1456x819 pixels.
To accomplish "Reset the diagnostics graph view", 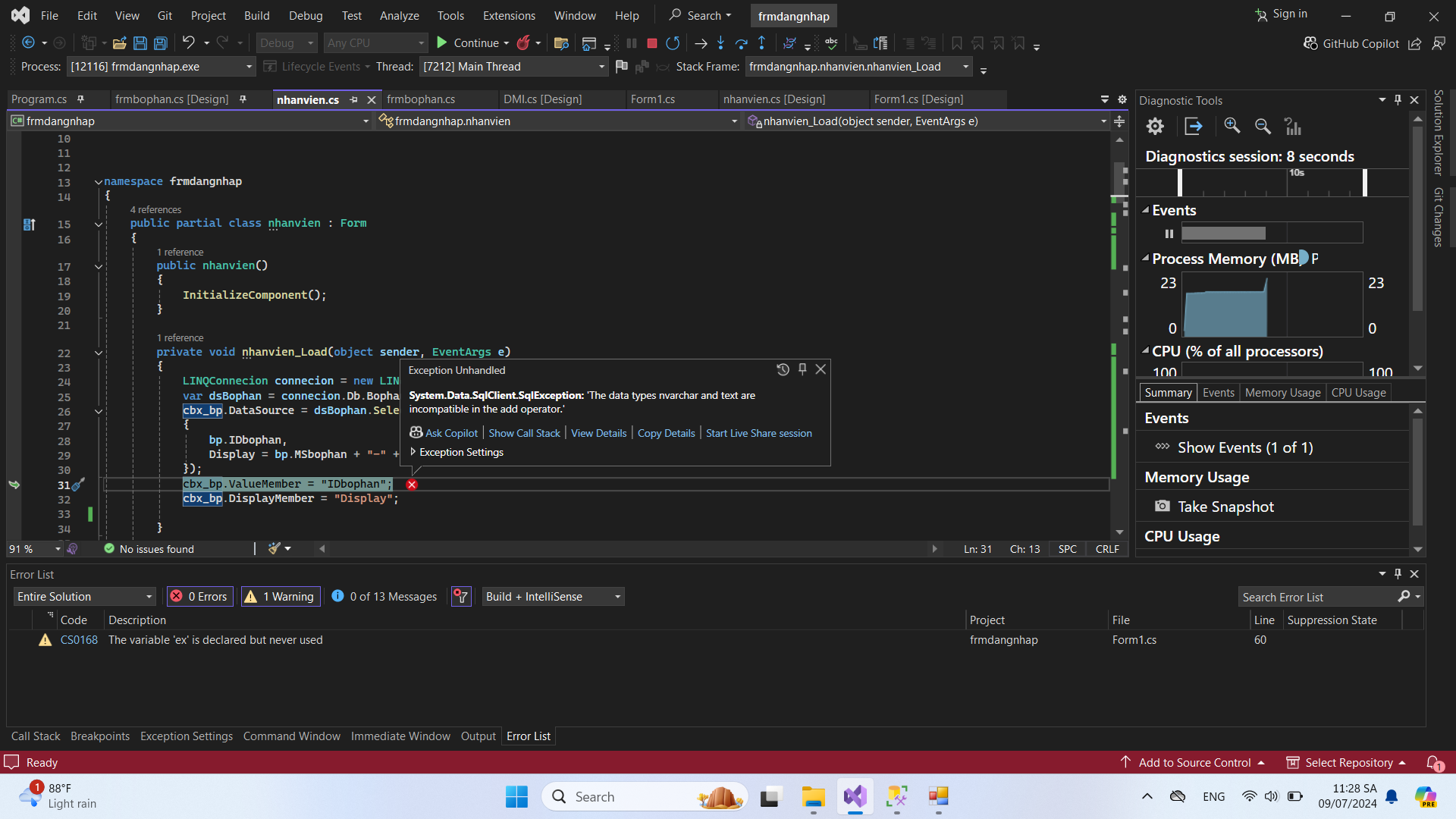I will coord(1292,127).
